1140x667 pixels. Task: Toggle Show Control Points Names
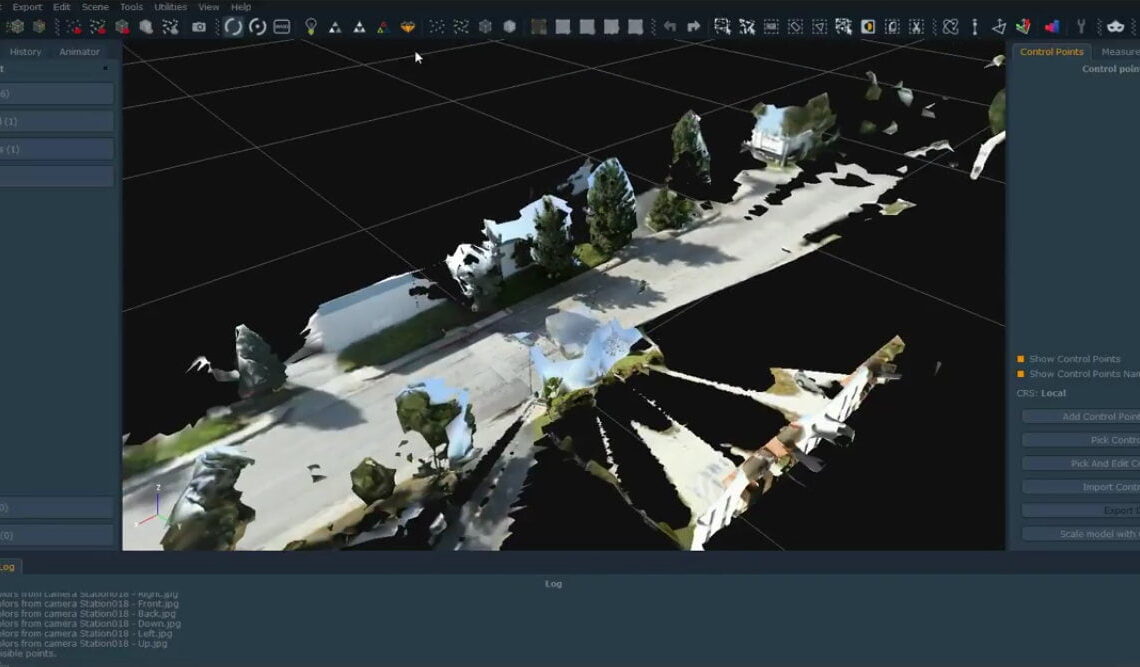coord(1020,374)
